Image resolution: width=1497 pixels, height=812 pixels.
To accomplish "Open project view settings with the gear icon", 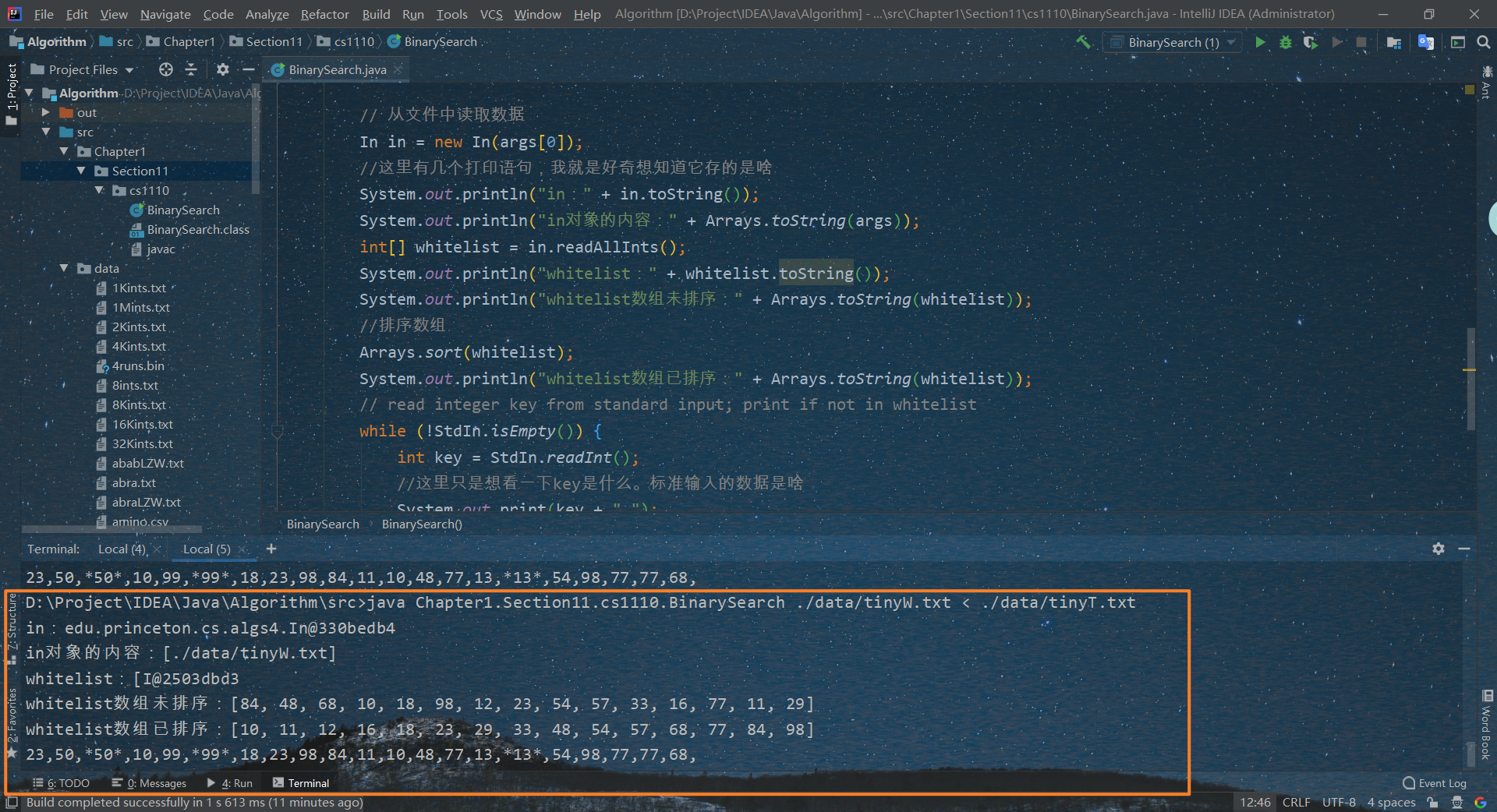I will [223, 69].
